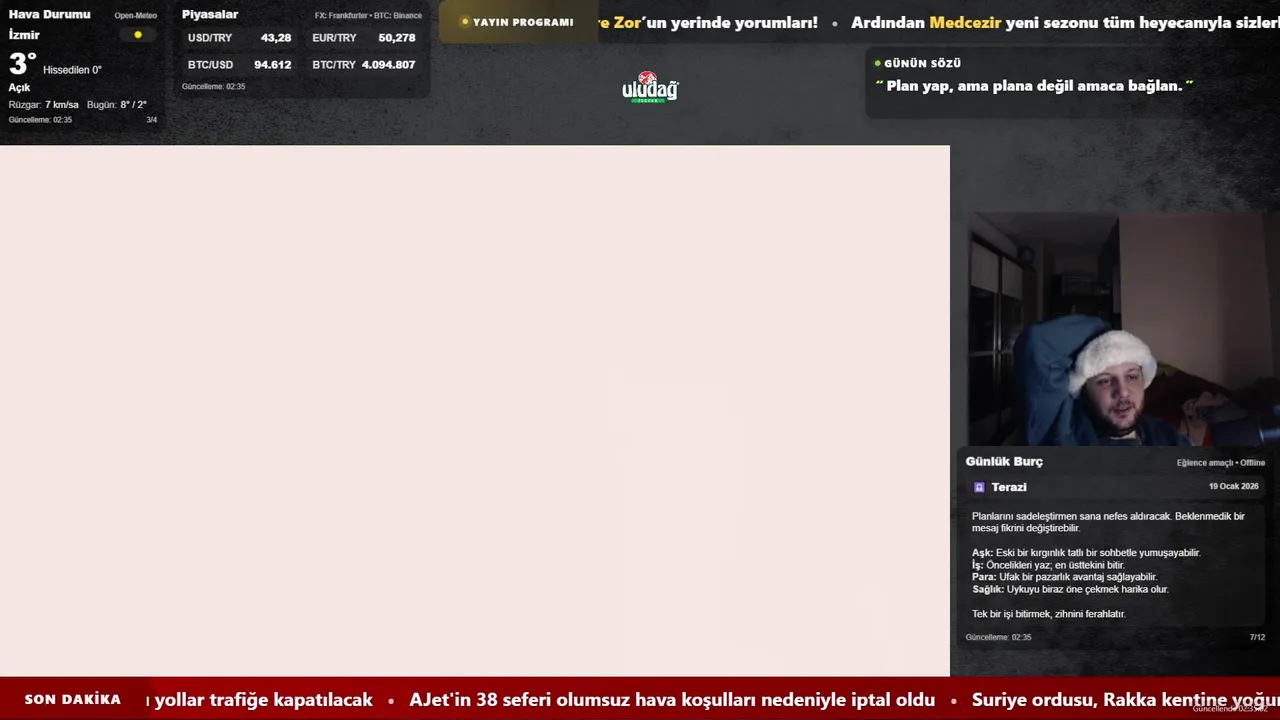This screenshot has height=720, width=1280.
Task: Click the blank pink main content area
Action: tap(475, 410)
